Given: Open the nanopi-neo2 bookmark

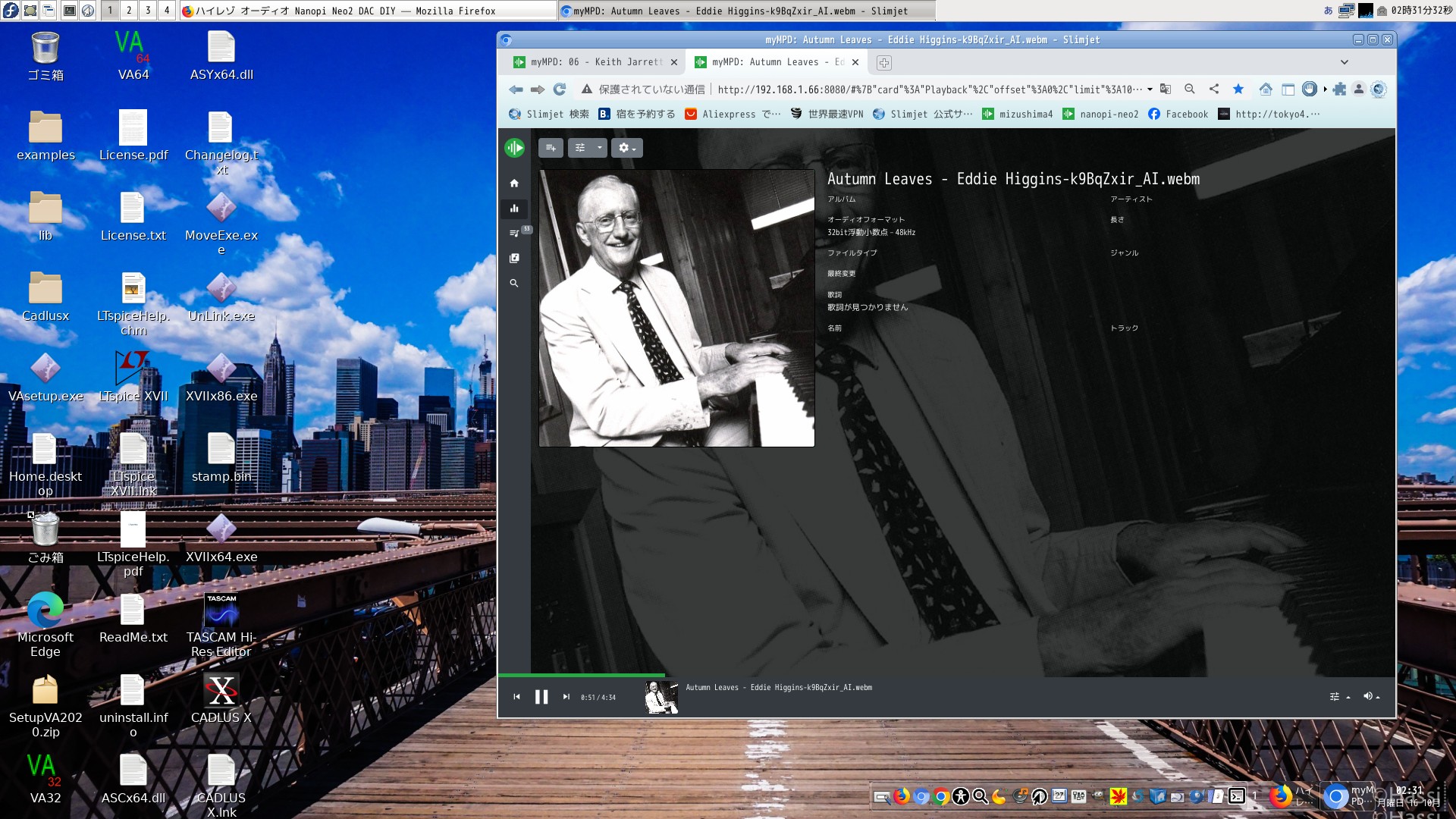Looking at the screenshot, I should 1100,115.
